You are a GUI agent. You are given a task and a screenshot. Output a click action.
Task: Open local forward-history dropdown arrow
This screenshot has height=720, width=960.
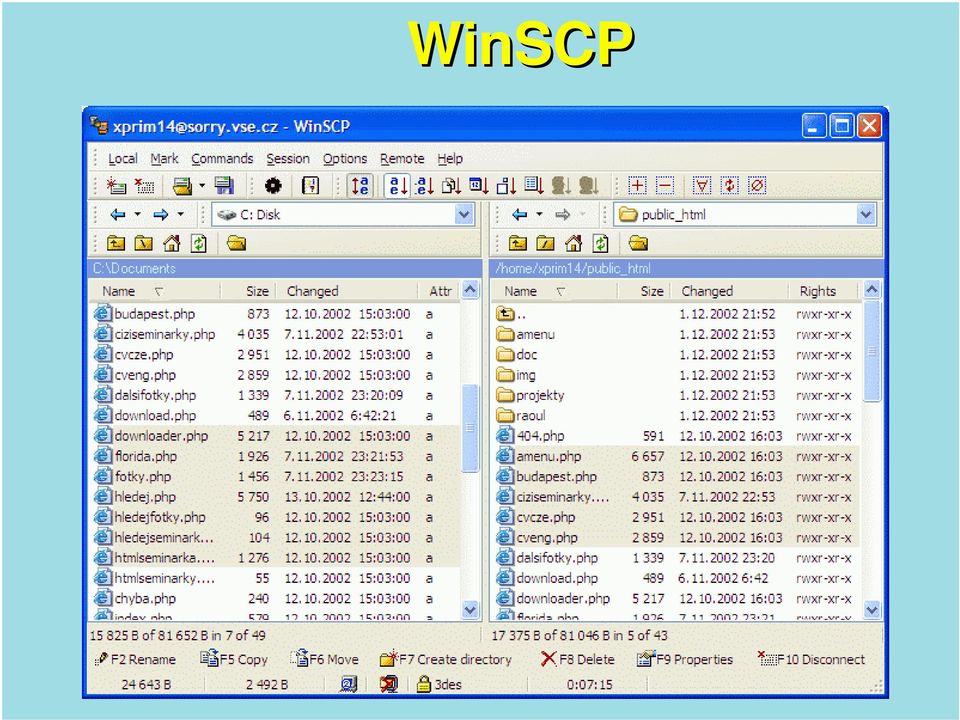(181, 214)
